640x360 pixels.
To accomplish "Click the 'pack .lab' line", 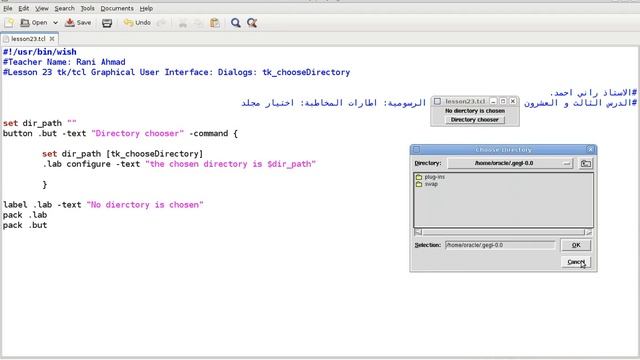I will (25, 215).
